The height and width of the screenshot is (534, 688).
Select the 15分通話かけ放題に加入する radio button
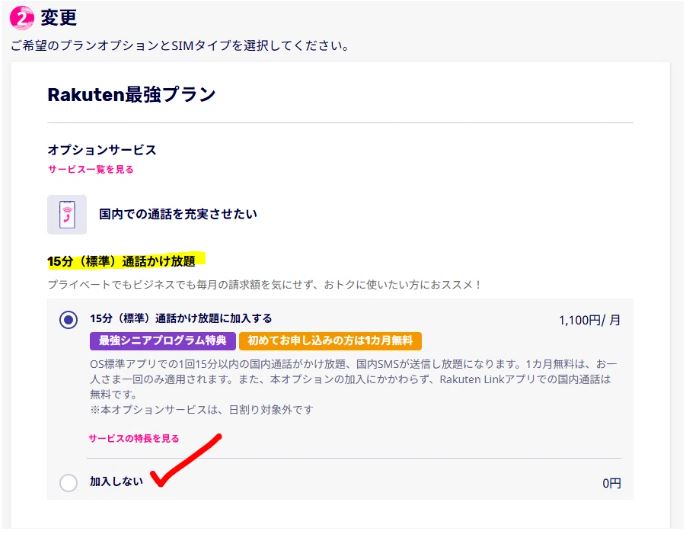click(x=68, y=320)
